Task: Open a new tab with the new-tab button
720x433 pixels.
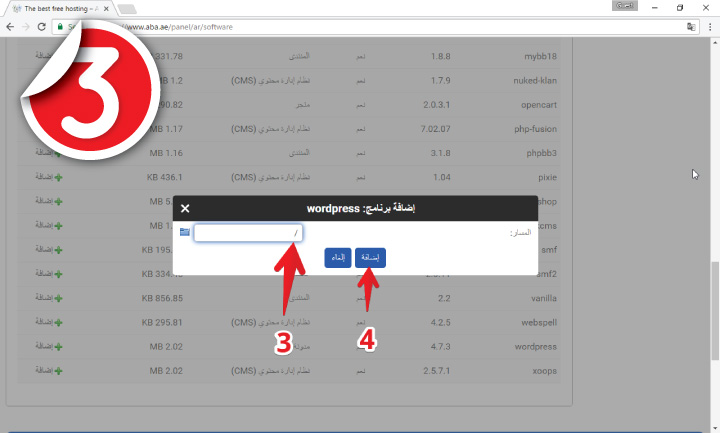Action: coord(127,9)
